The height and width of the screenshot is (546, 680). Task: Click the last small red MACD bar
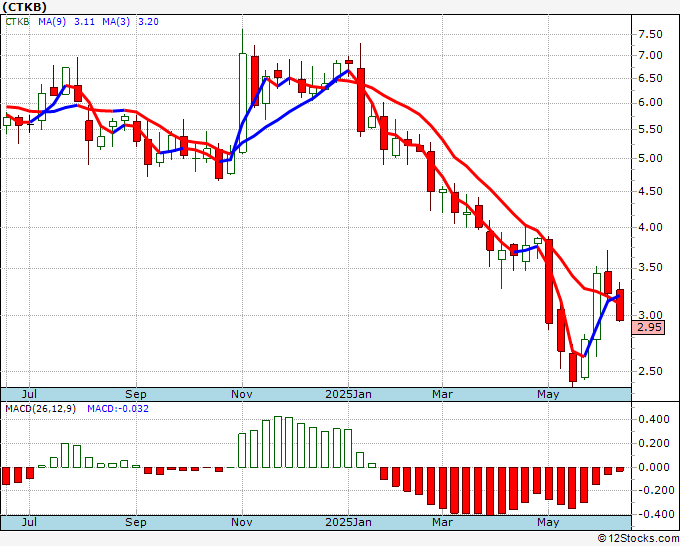620,470
